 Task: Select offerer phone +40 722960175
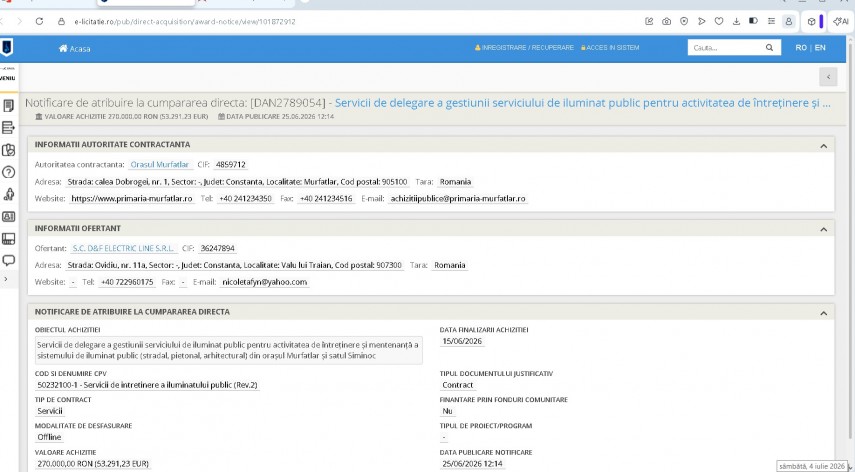click(x=127, y=282)
